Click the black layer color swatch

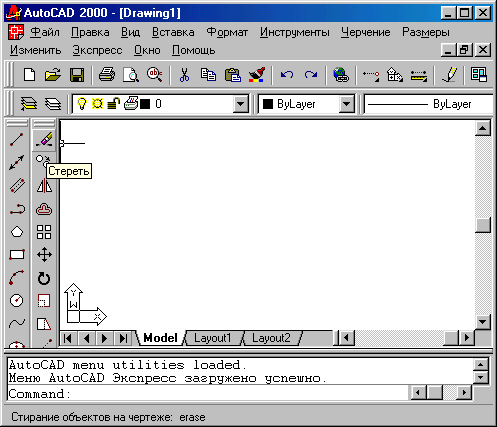[145, 104]
